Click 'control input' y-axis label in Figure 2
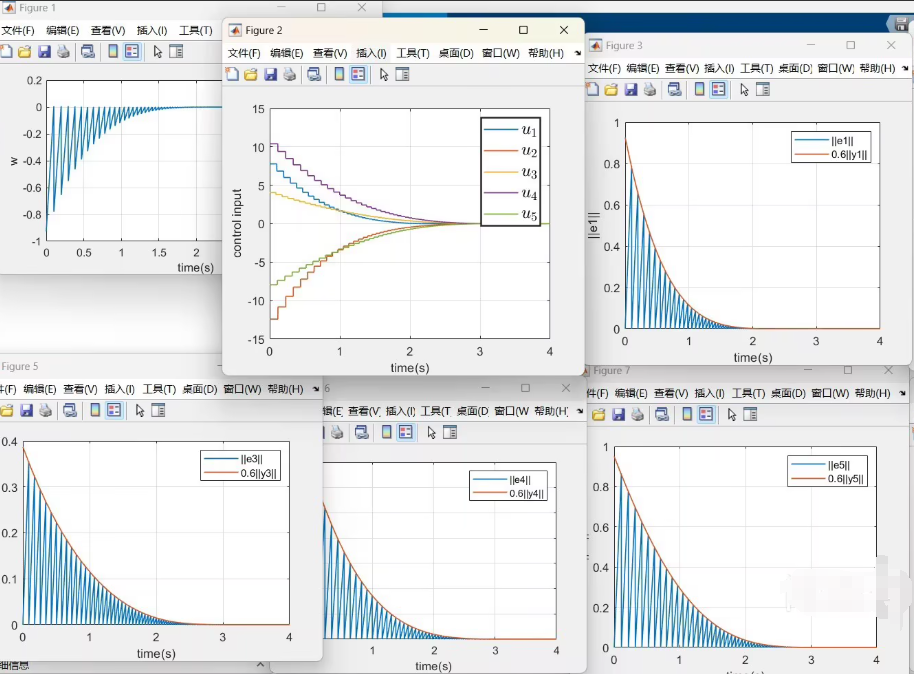This screenshot has width=914, height=674. (x=237, y=223)
